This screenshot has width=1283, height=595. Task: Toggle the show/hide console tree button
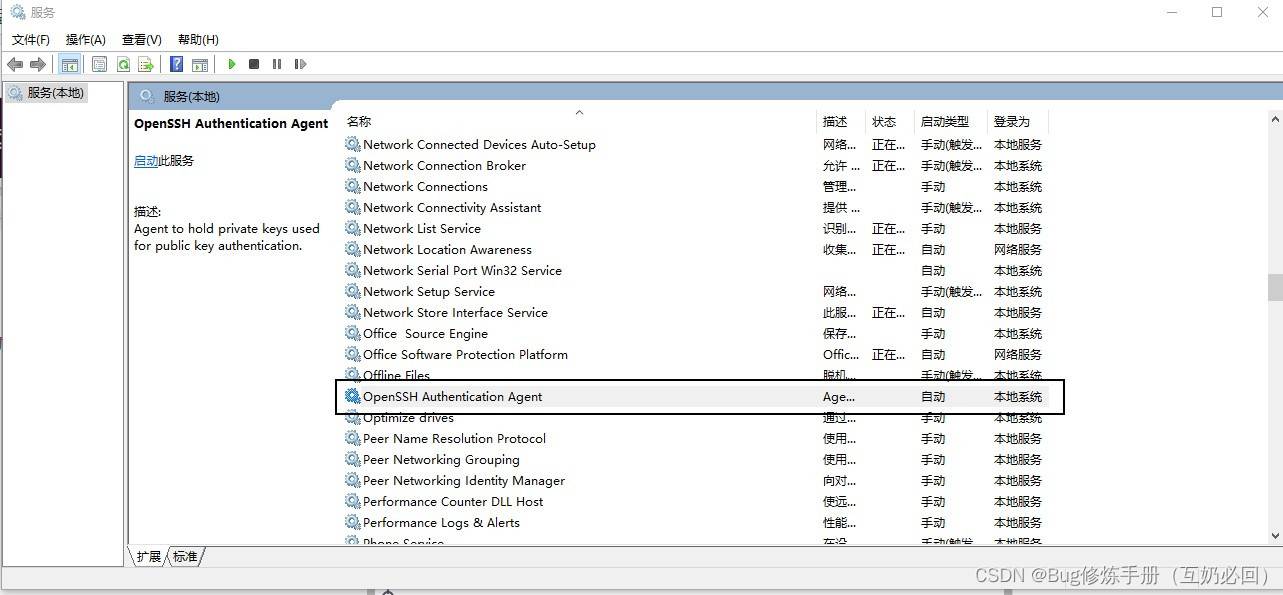point(70,64)
